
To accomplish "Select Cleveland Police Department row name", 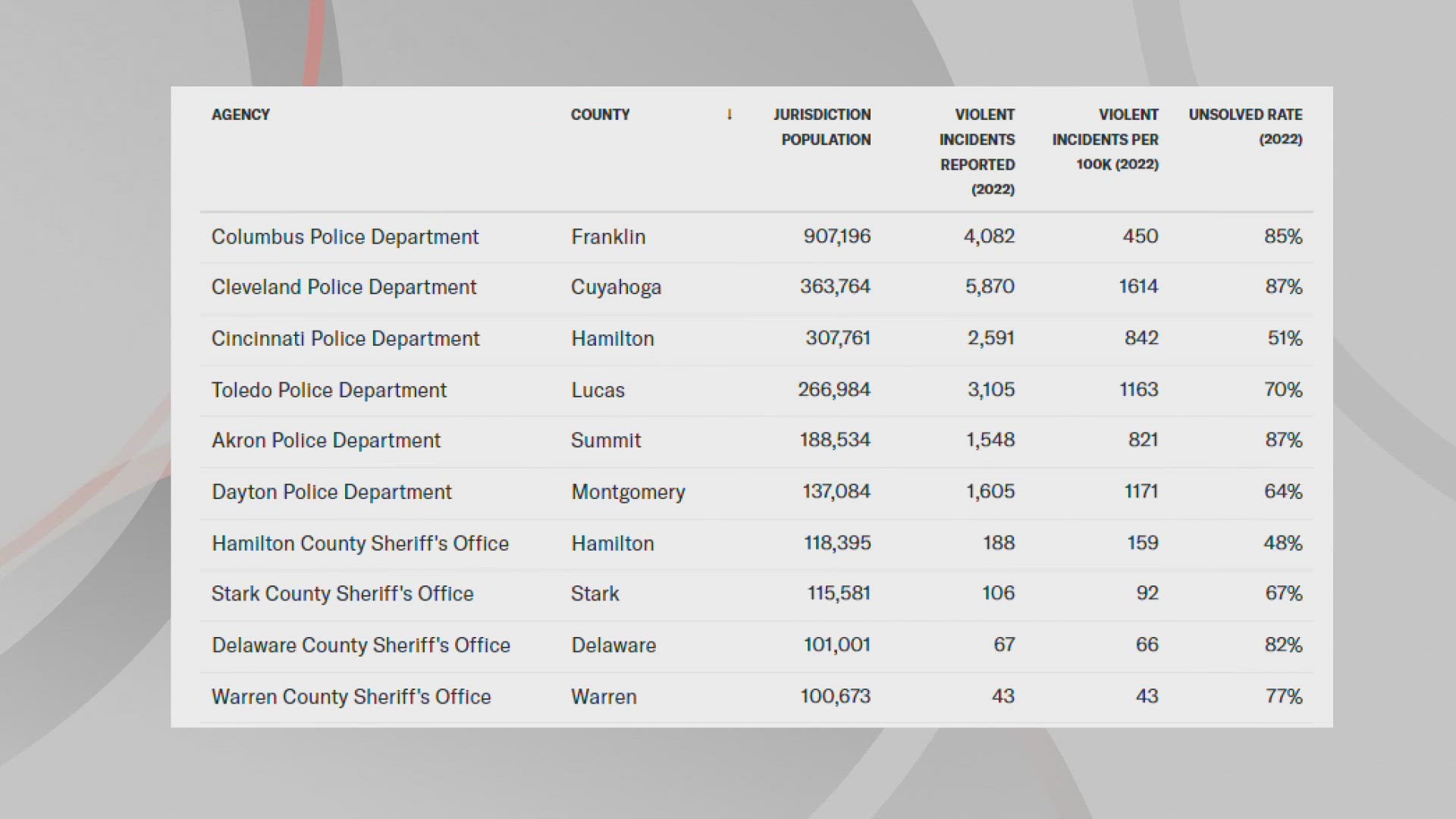I will [x=344, y=287].
